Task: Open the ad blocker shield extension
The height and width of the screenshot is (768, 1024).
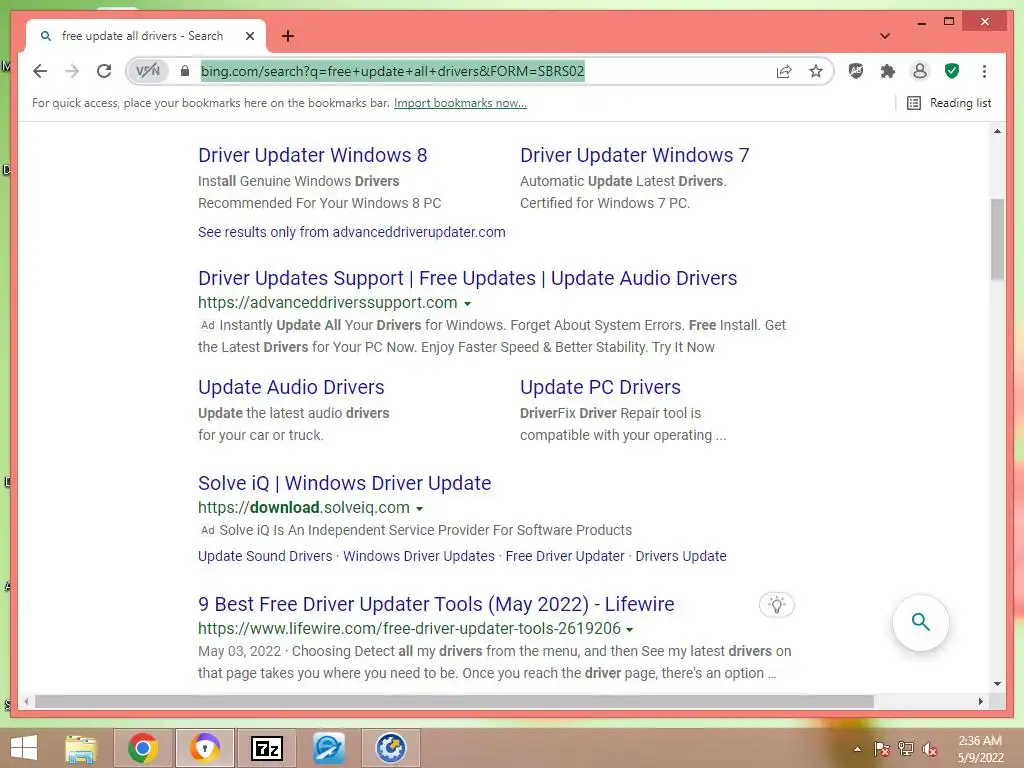Action: tap(856, 71)
